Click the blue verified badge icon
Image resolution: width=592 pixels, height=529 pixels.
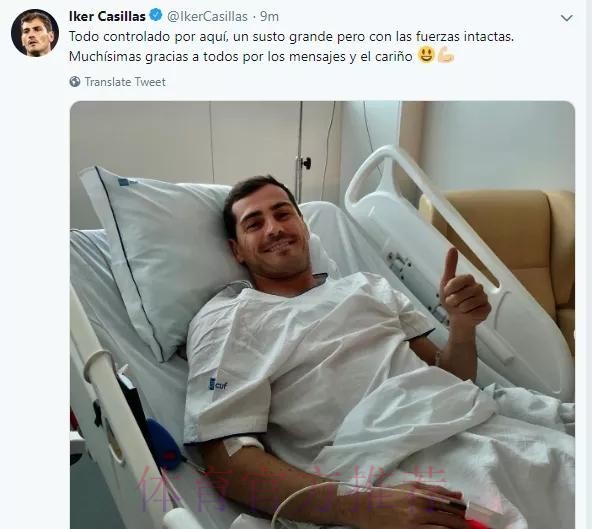coord(156,16)
